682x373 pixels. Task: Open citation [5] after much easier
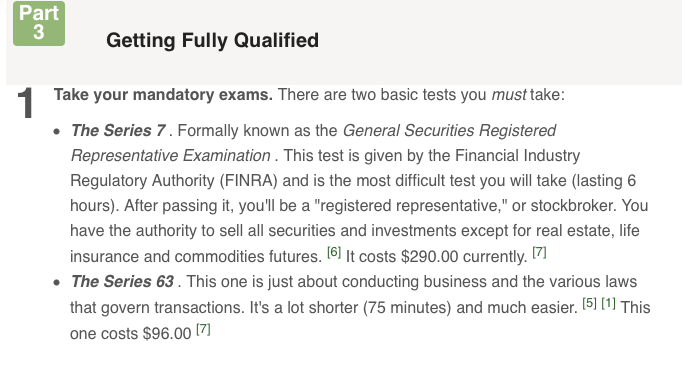589,303
